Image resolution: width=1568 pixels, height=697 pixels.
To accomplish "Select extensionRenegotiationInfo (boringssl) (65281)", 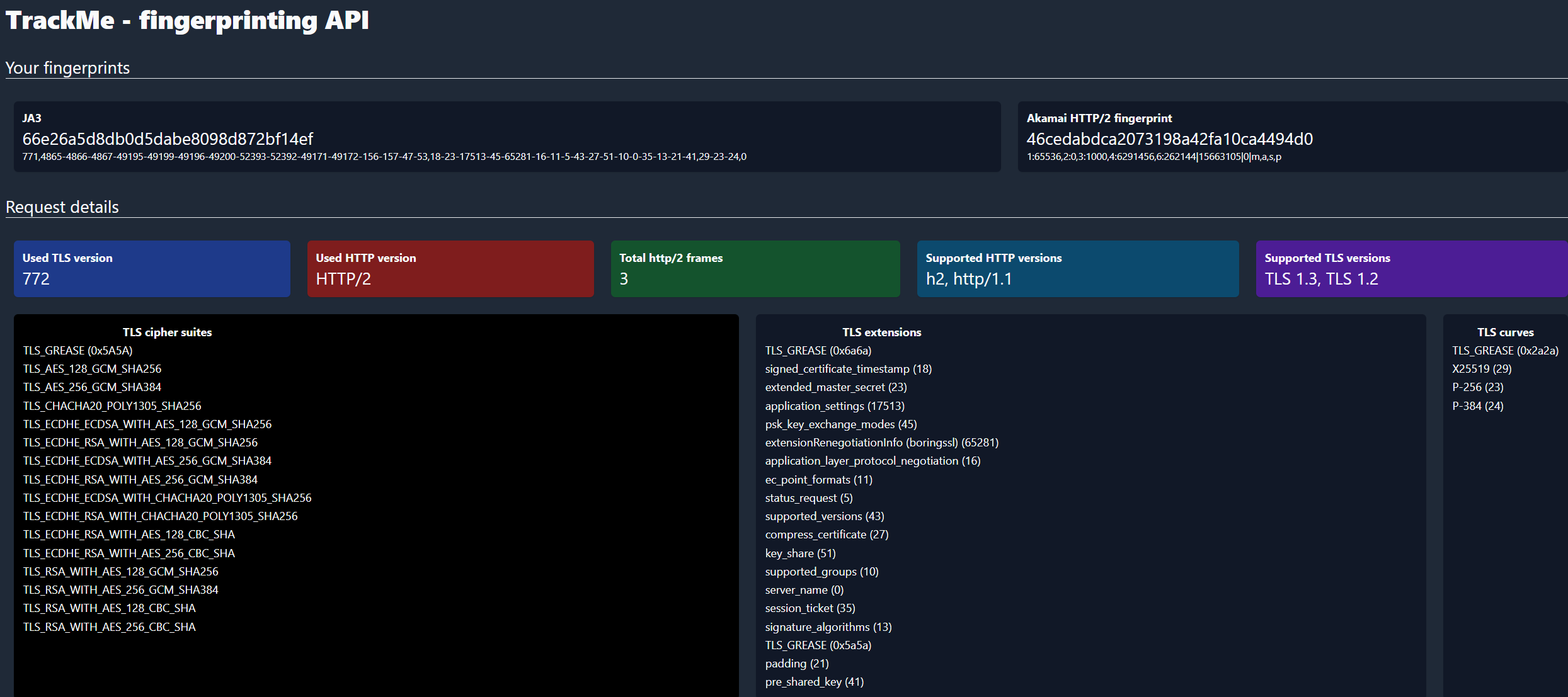I will [x=882, y=443].
